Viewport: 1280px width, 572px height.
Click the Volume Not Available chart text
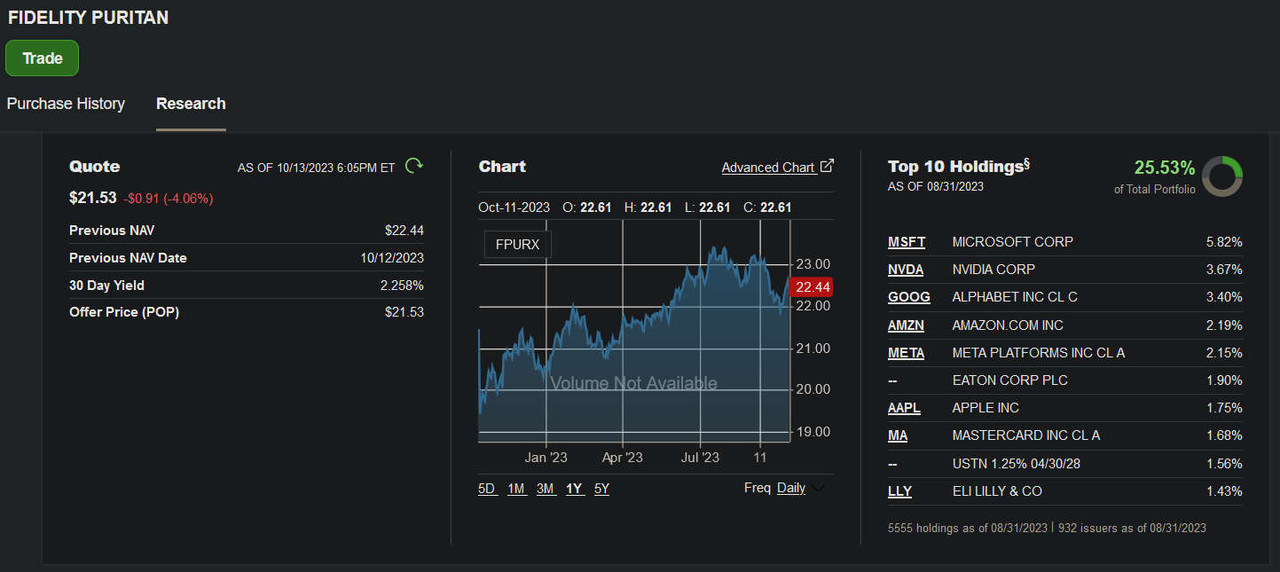pos(634,383)
